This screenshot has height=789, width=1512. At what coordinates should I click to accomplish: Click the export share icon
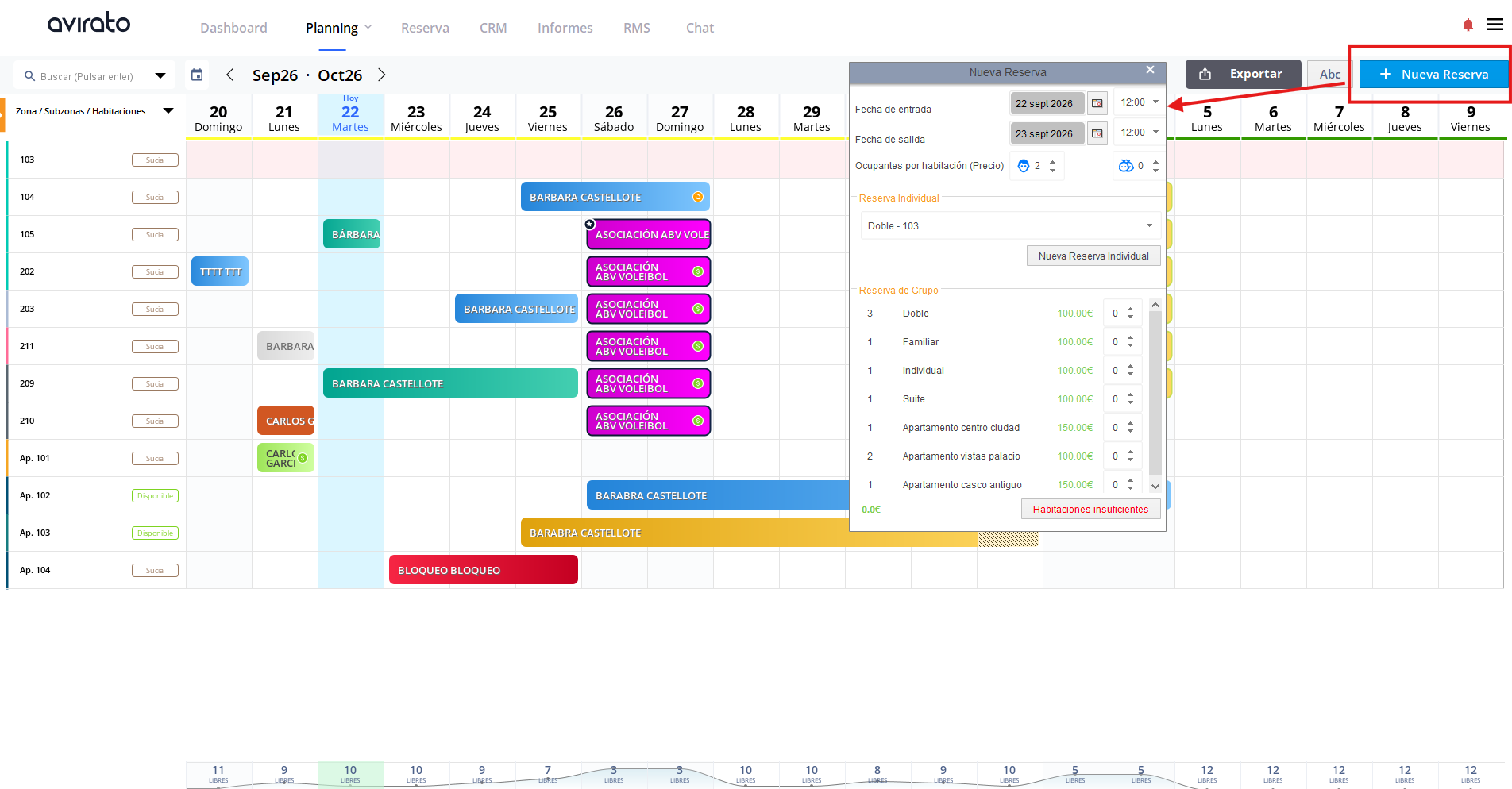(x=1205, y=74)
